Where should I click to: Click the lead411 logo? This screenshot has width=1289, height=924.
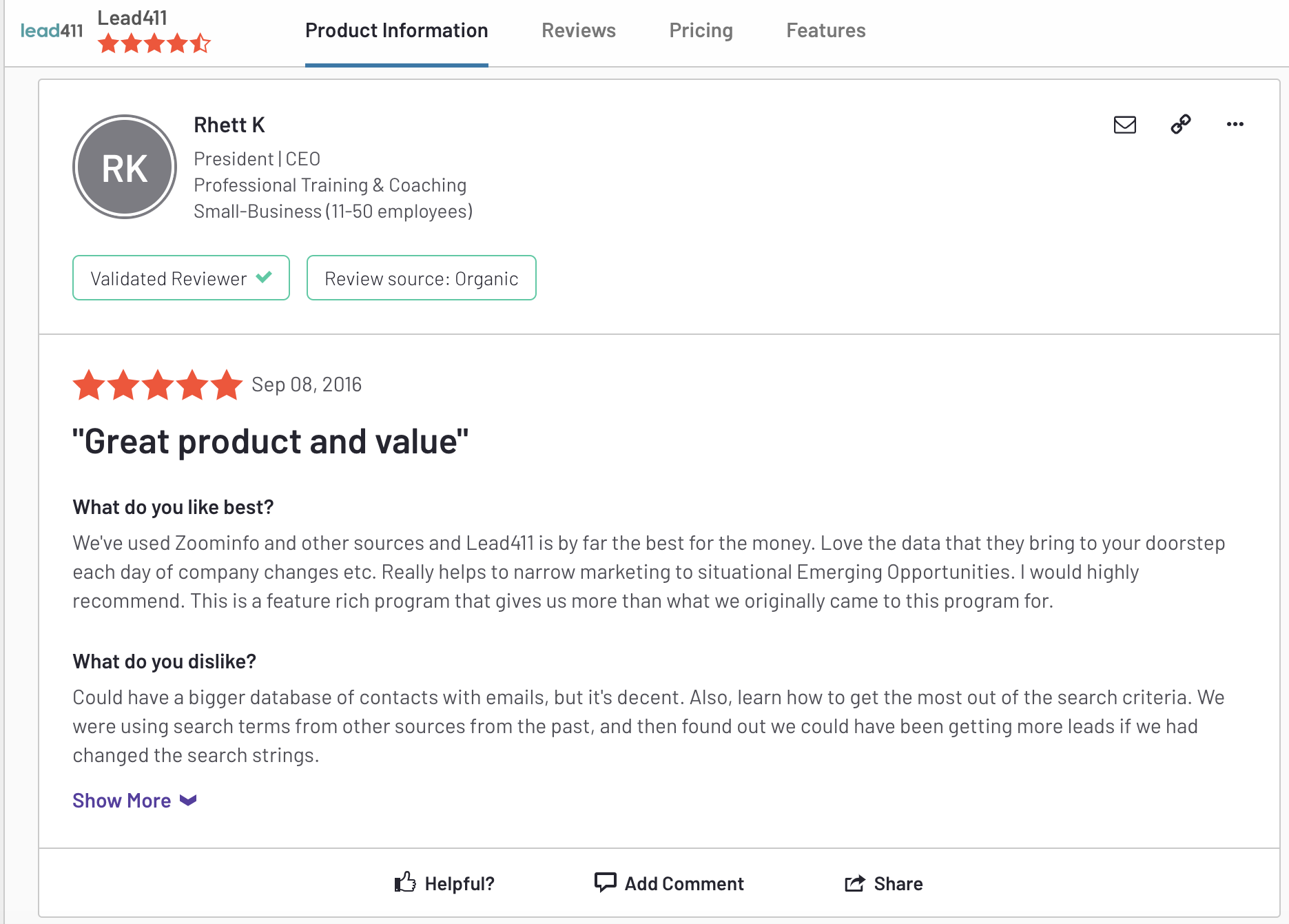[x=52, y=31]
